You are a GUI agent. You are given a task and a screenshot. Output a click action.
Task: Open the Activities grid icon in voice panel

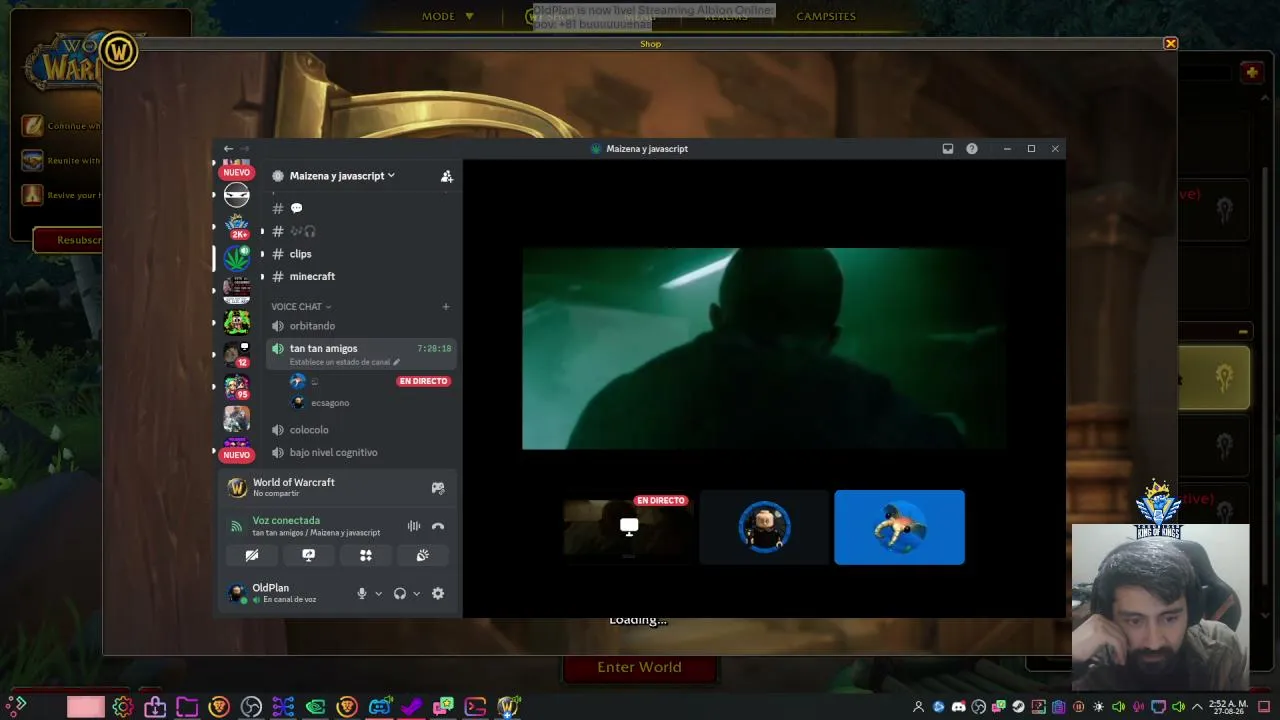click(366, 555)
